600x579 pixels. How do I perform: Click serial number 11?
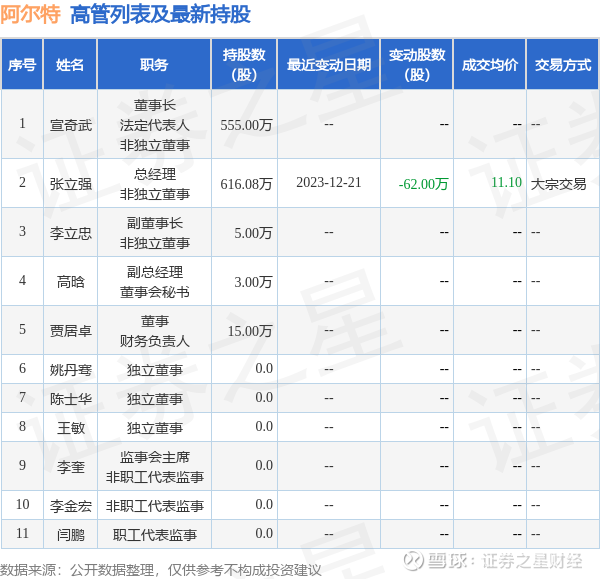23,533
